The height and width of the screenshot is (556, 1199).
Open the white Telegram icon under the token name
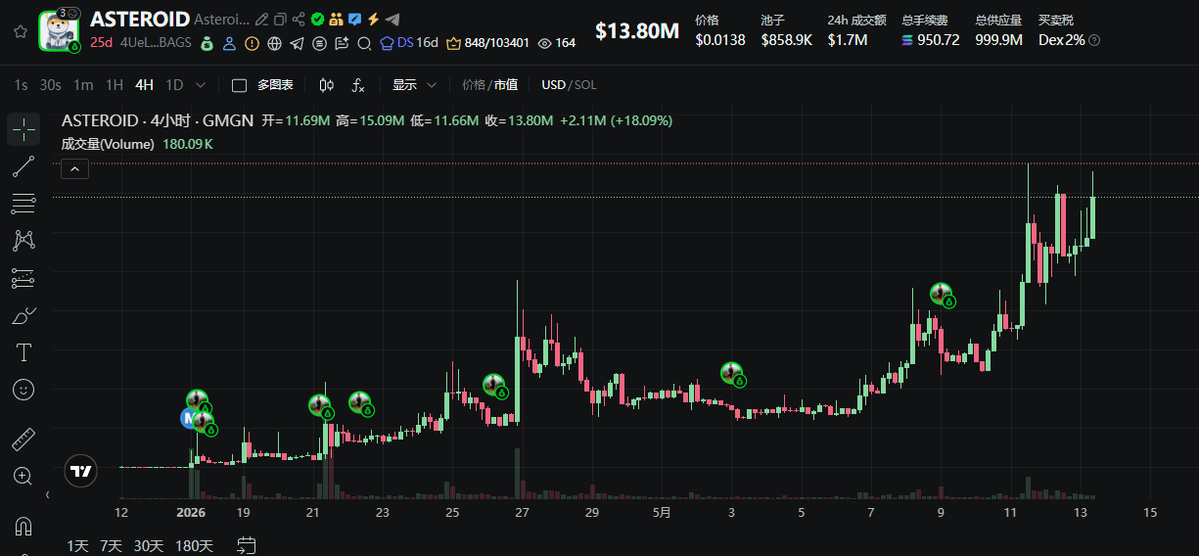pos(297,44)
